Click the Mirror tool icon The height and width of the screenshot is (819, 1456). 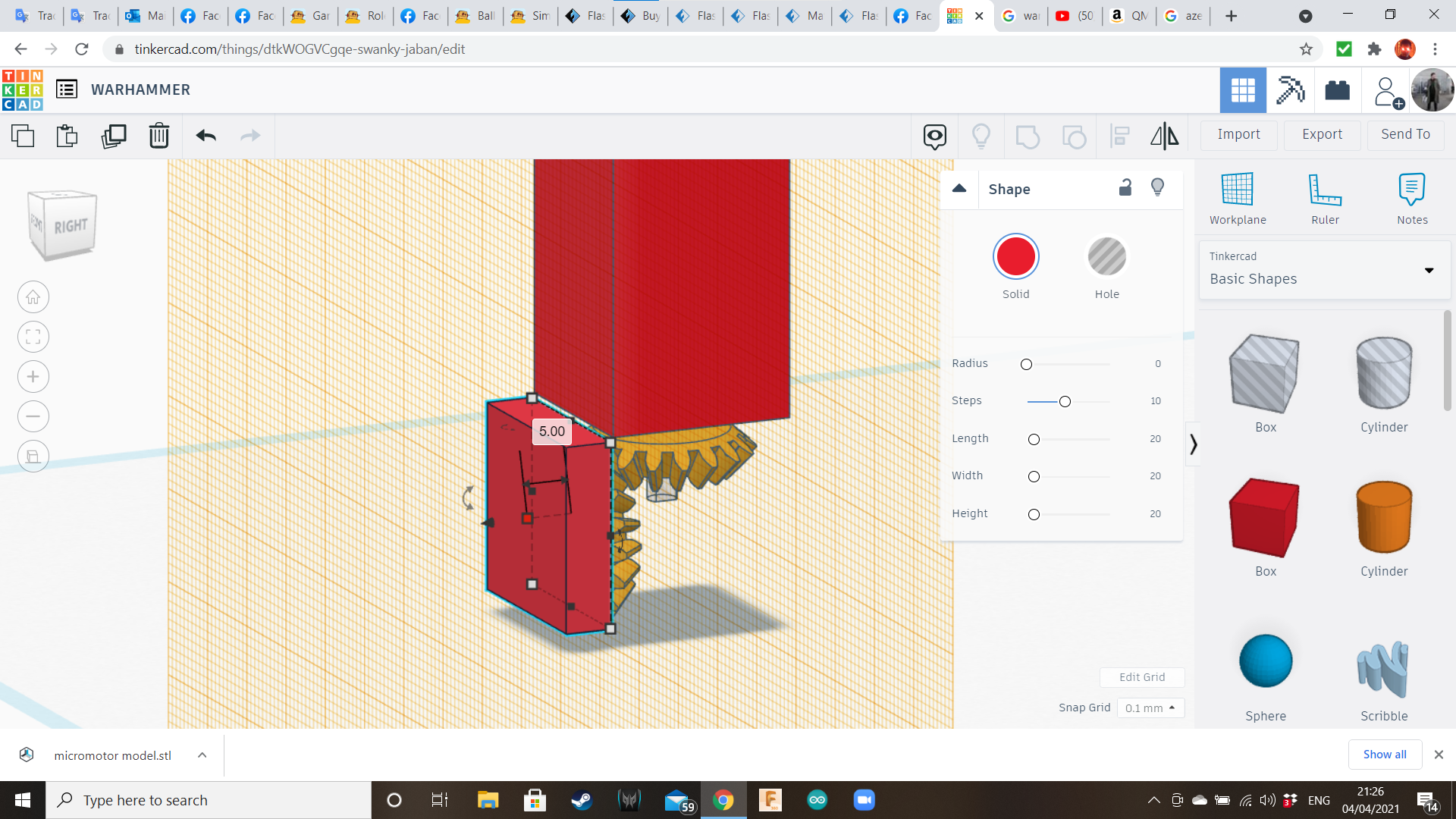pyautogui.click(x=1164, y=136)
